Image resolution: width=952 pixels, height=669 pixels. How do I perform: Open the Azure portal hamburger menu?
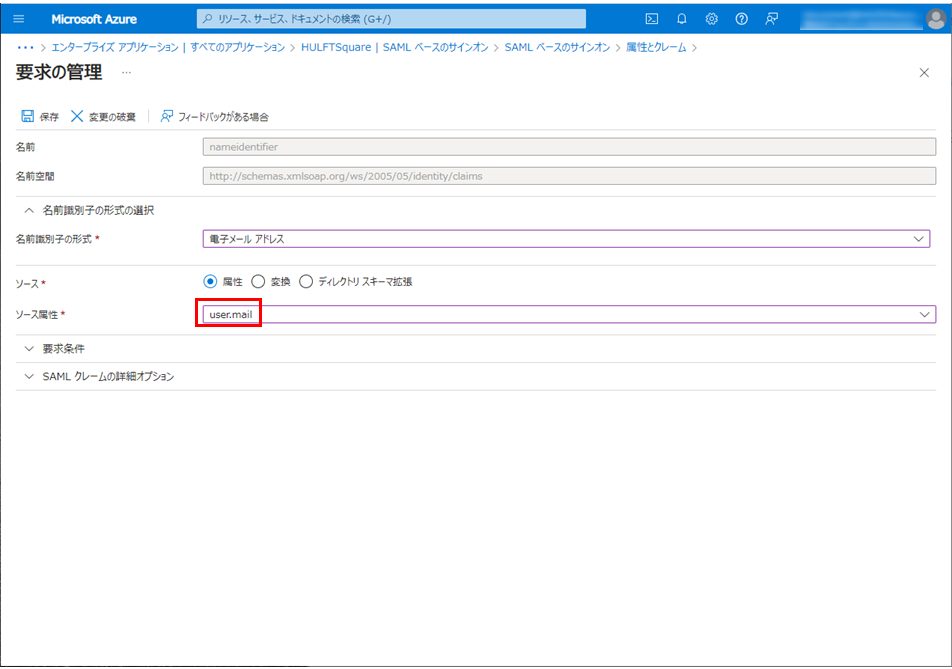(x=19, y=19)
